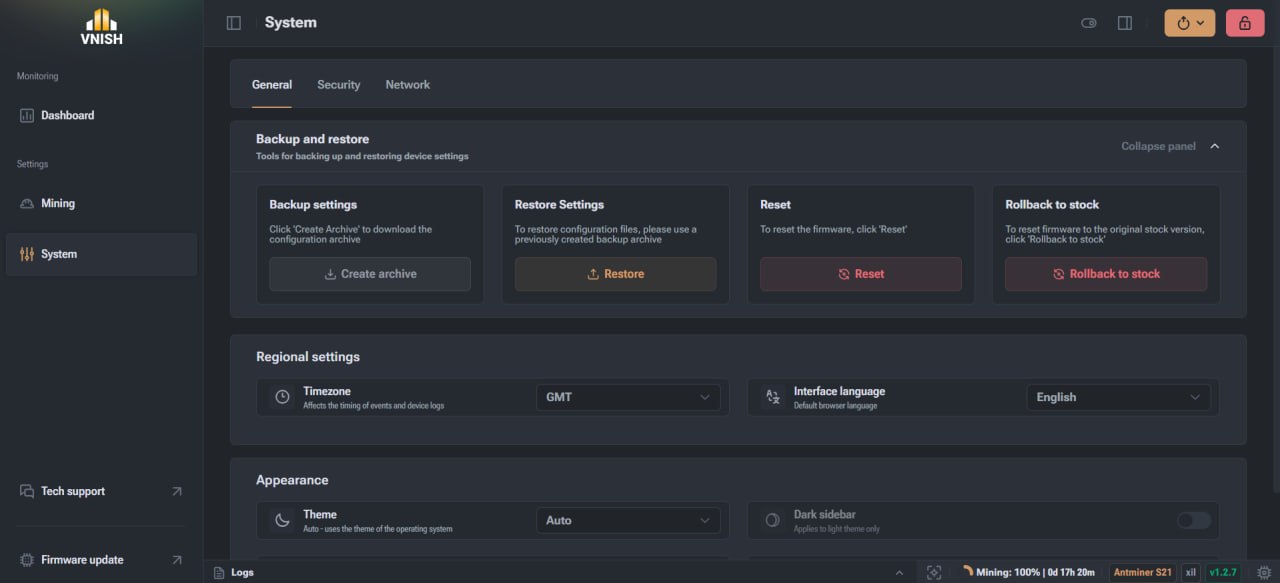Click the Reset button

pyautogui.click(x=861, y=274)
